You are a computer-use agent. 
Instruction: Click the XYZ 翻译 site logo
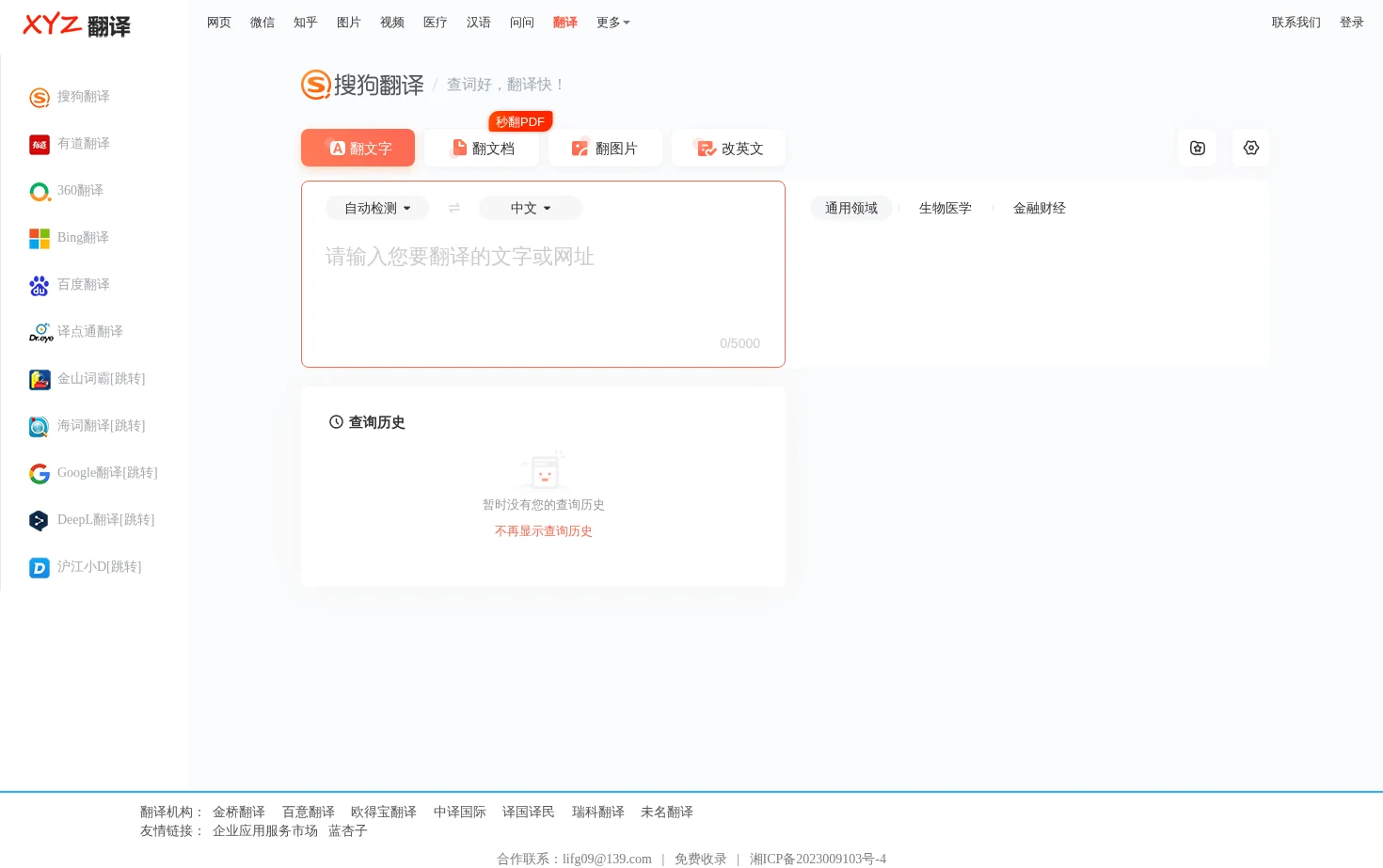(77, 24)
